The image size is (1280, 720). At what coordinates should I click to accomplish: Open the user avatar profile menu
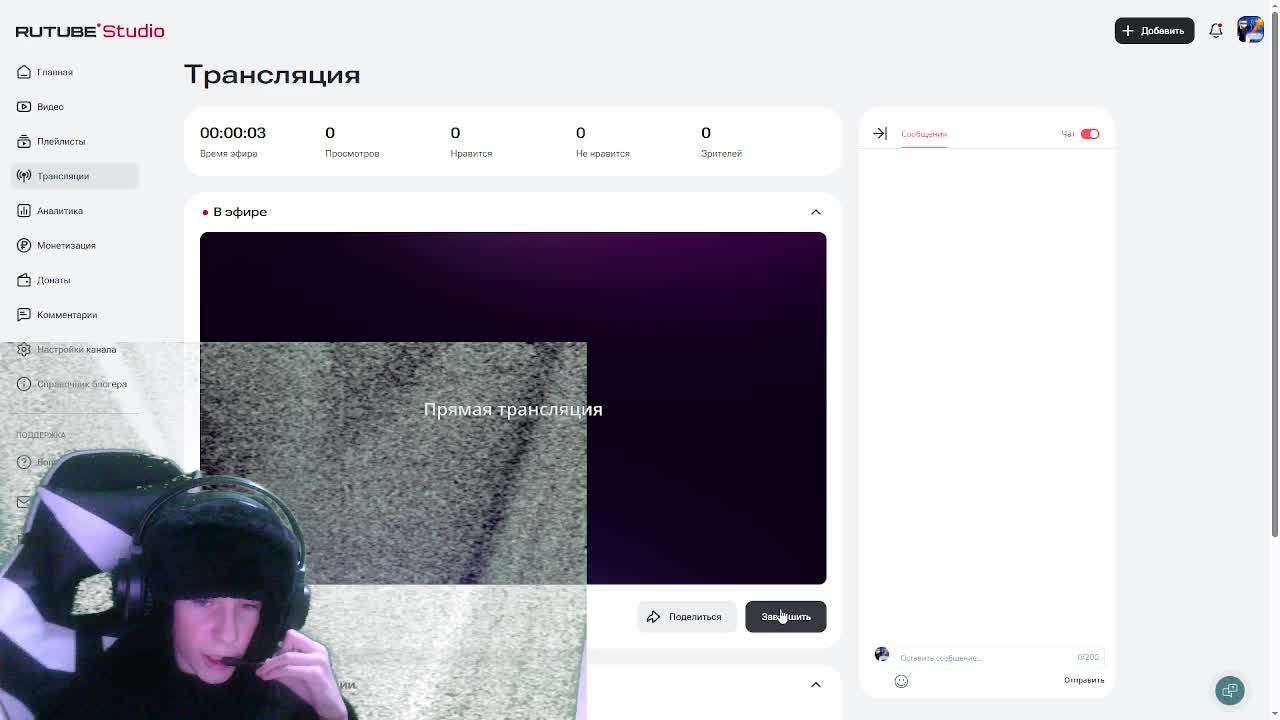pyautogui.click(x=1250, y=30)
